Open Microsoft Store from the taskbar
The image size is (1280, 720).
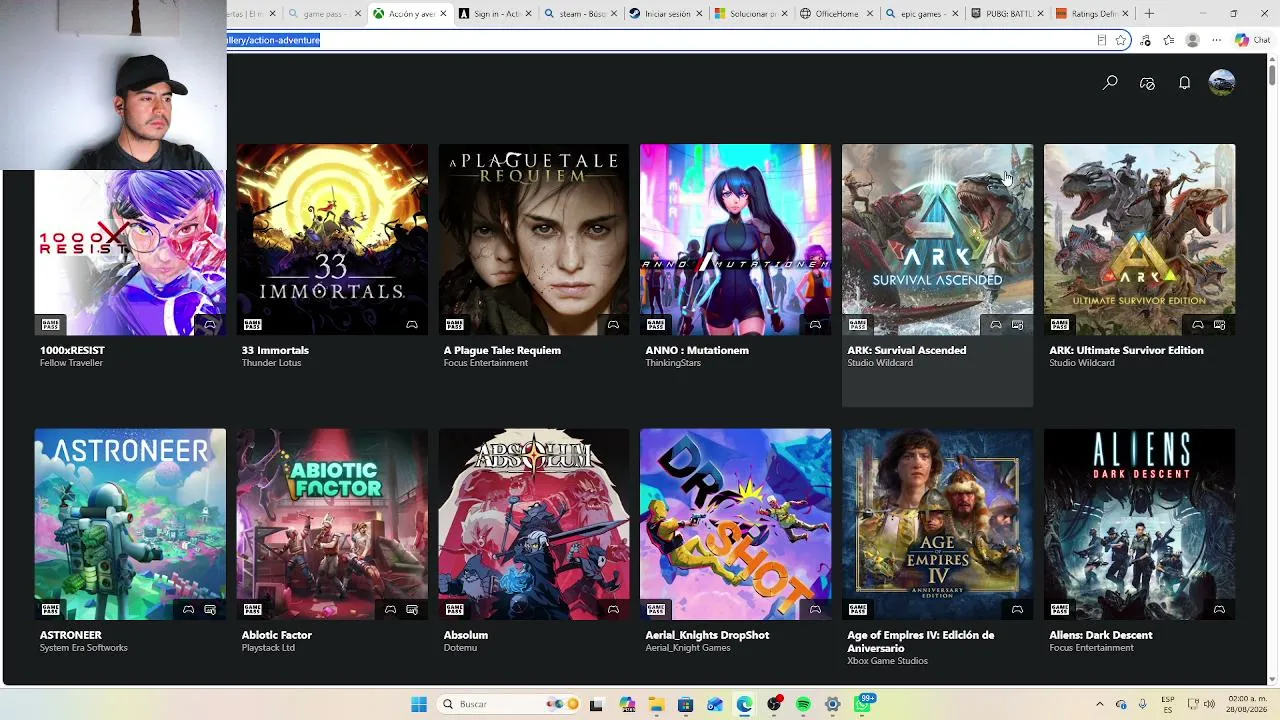coord(685,704)
